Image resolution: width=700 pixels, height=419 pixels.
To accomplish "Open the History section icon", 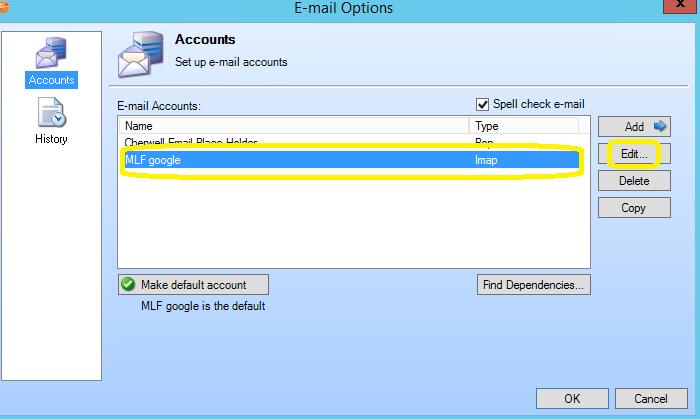I will (51, 112).
